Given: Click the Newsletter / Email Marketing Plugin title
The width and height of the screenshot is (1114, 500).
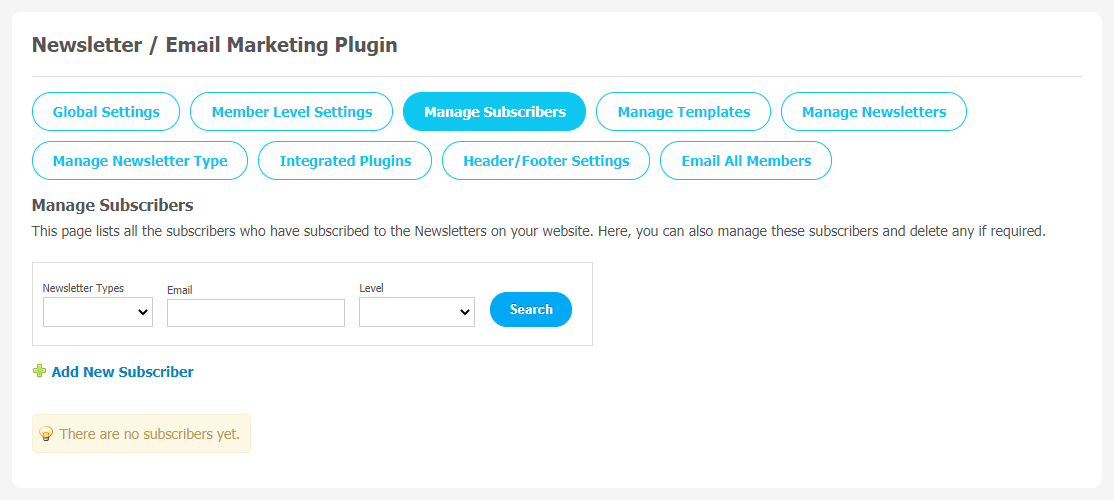Looking at the screenshot, I should [215, 45].
